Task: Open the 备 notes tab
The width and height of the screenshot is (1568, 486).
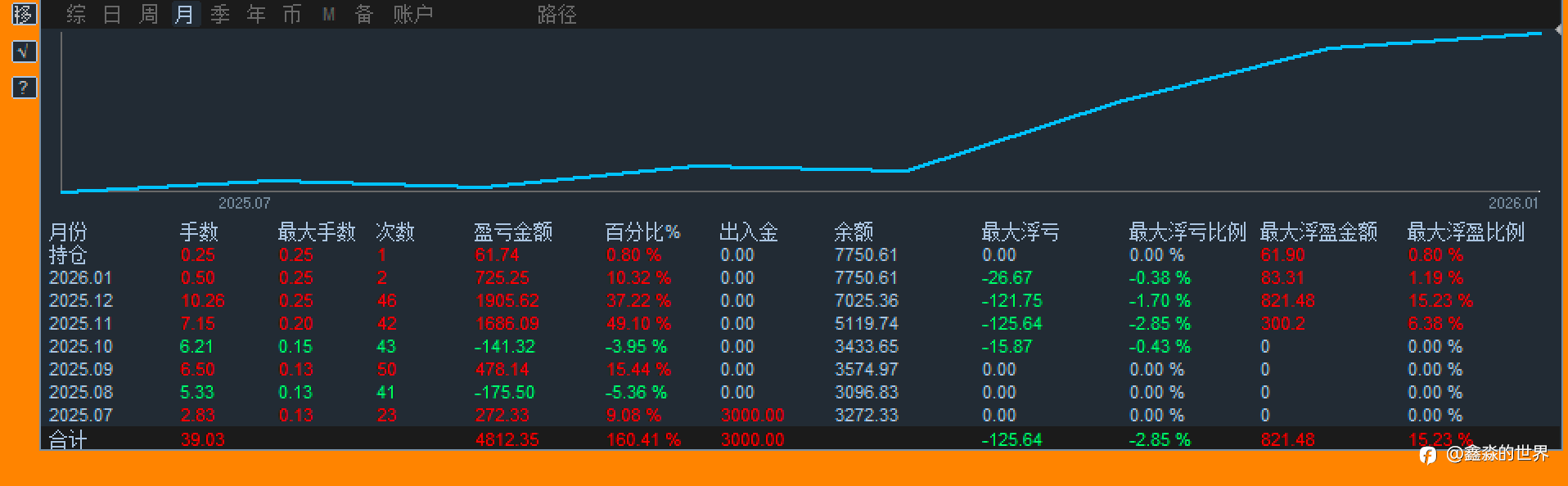Action: 364,14
